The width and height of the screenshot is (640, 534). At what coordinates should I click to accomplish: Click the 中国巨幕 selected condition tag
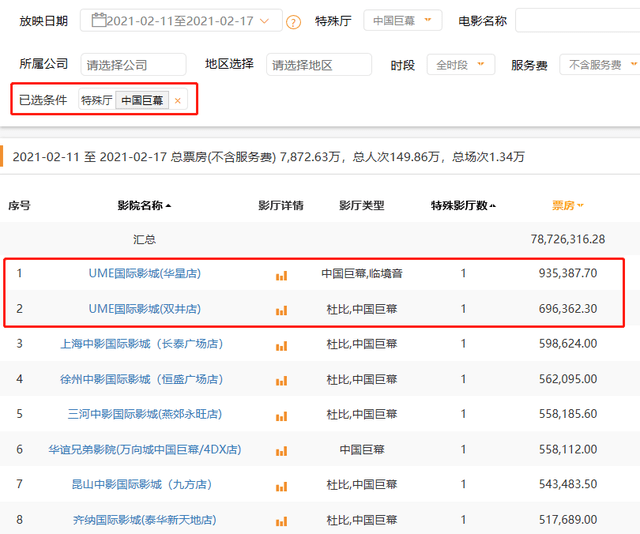point(142,100)
